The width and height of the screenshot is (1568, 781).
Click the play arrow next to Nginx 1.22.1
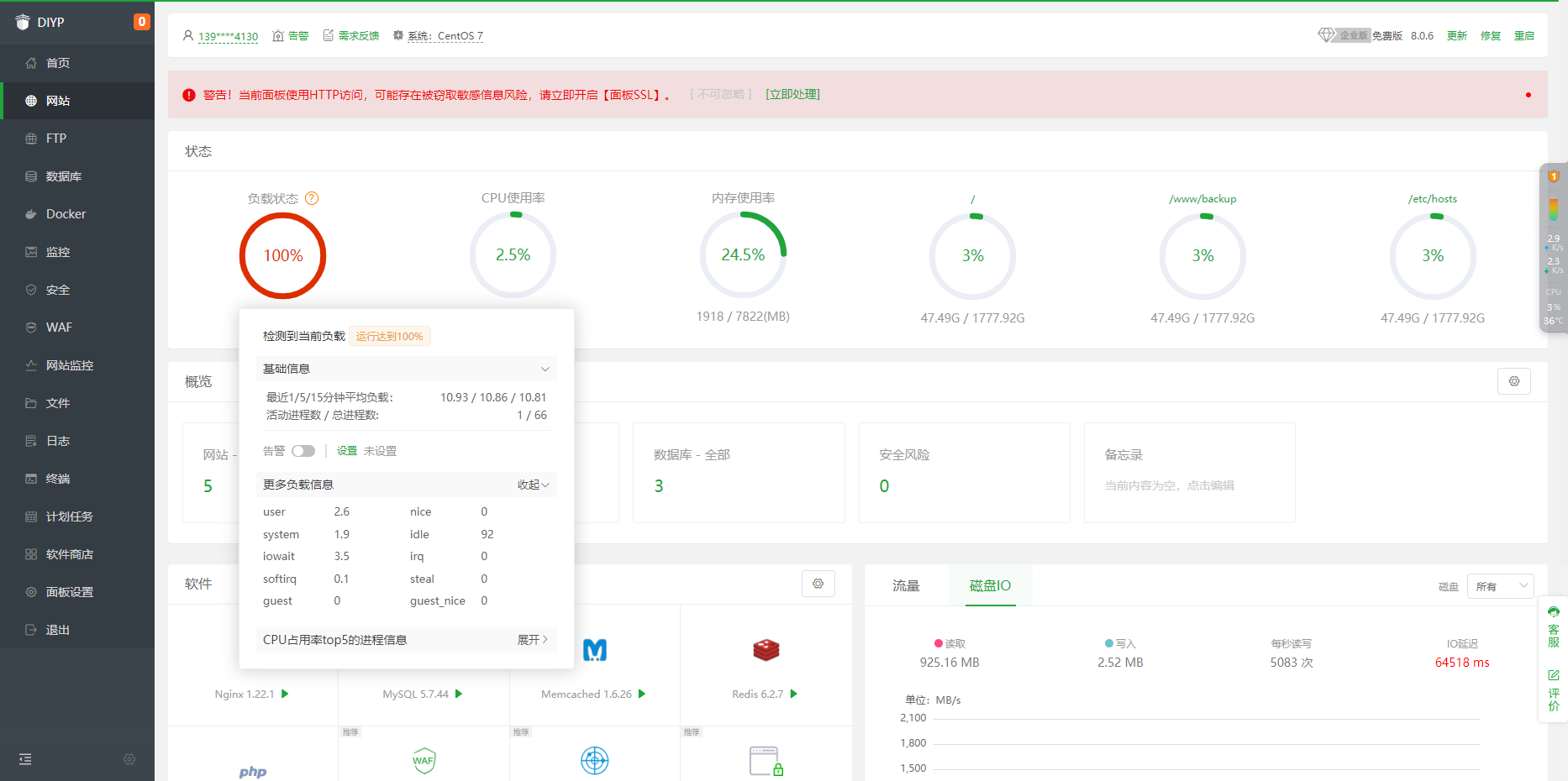(x=285, y=694)
